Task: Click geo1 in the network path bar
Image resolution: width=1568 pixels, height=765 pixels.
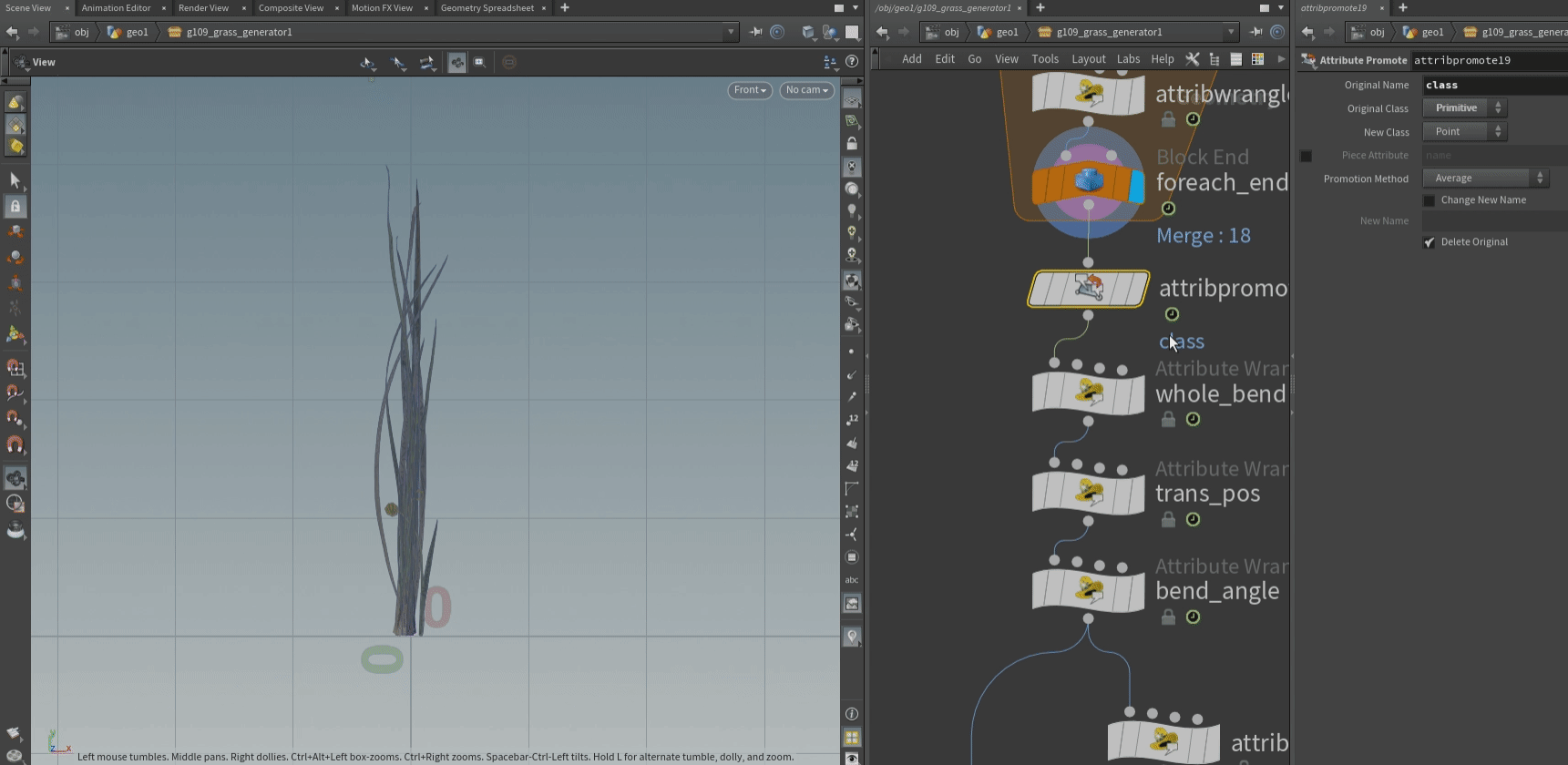Action: pyautogui.click(x=1007, y=32)
